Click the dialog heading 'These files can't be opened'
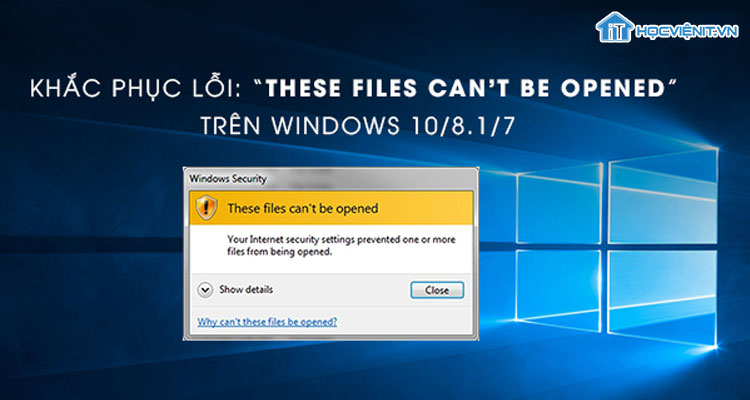Viewport: 750px width, 400px height. pyautogui.click(x=303, y=209)
